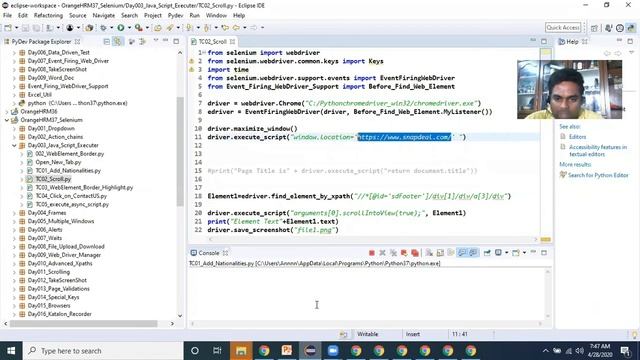Open Accessibility features in textual editors link
This screenshot has height=360, width=640.
(598, 151)
